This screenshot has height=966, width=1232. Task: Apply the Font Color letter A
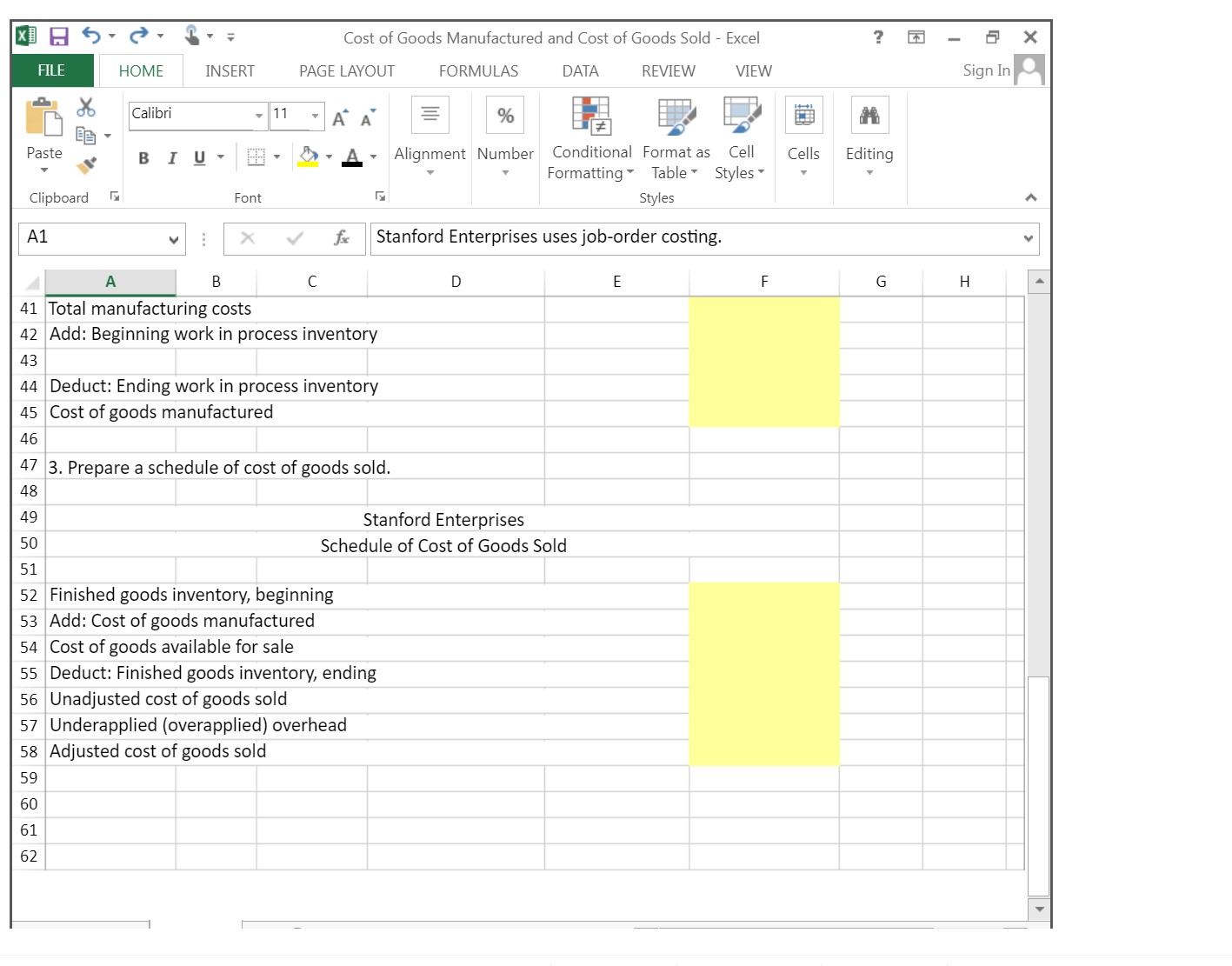352,157
